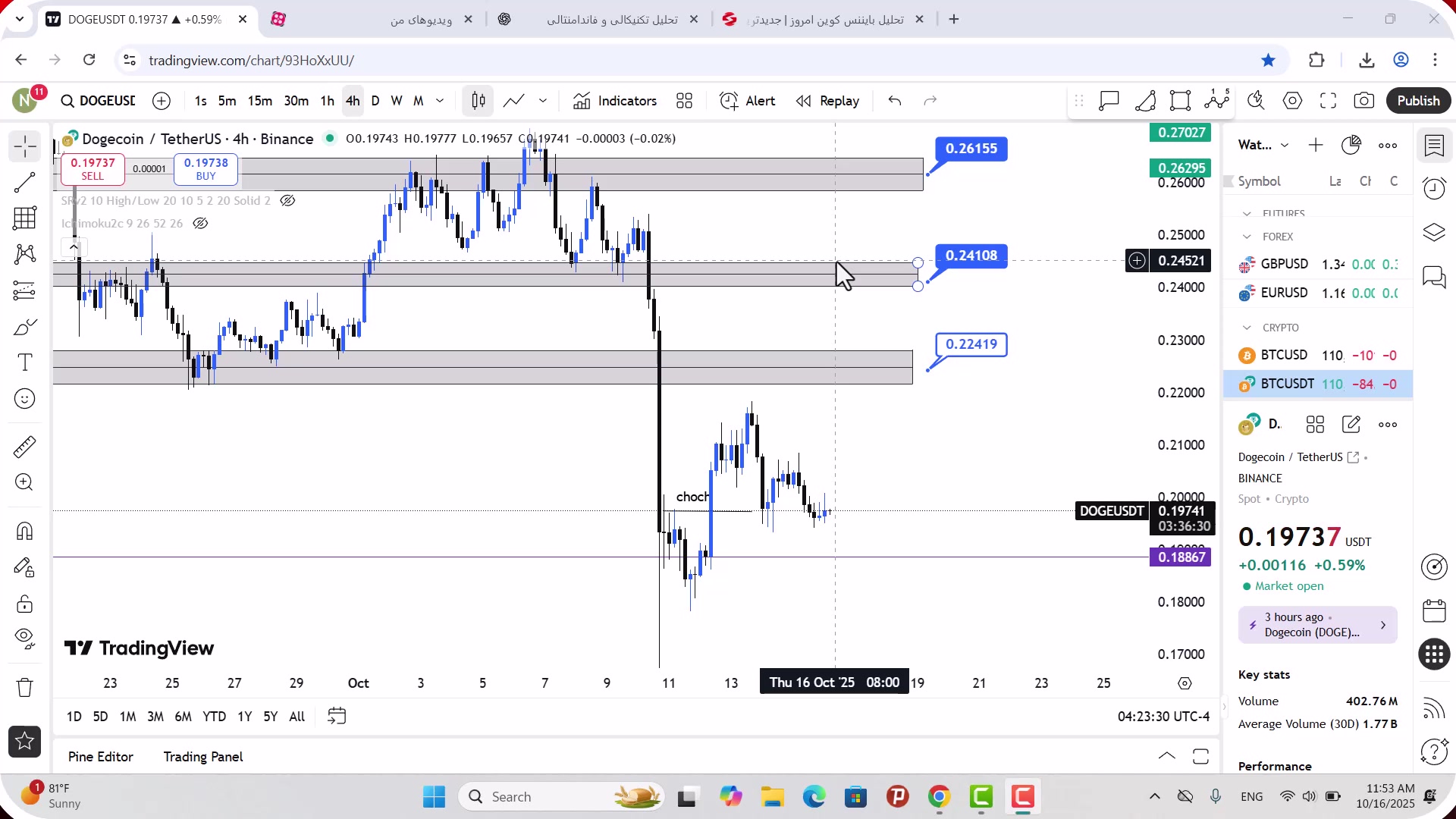Take a chart snapshot with camera icon
The width and height of the screenshot is (1456, 819).
tap(1364, 101)
